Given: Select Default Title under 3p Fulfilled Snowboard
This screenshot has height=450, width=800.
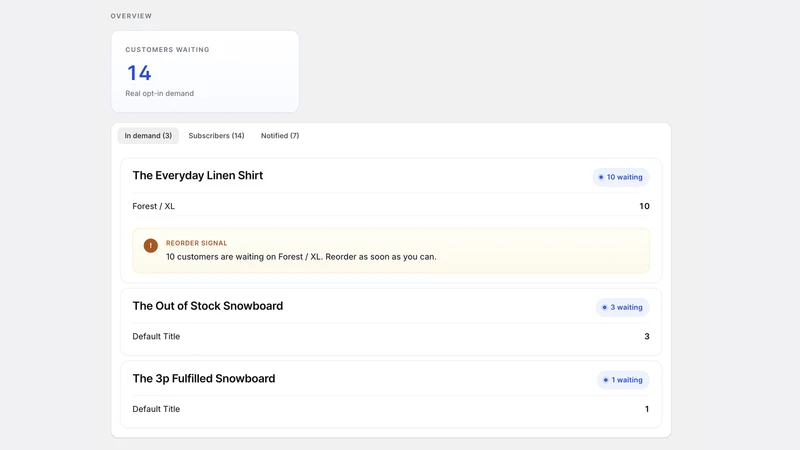Looking at the screenshot, I should (156, 409).
